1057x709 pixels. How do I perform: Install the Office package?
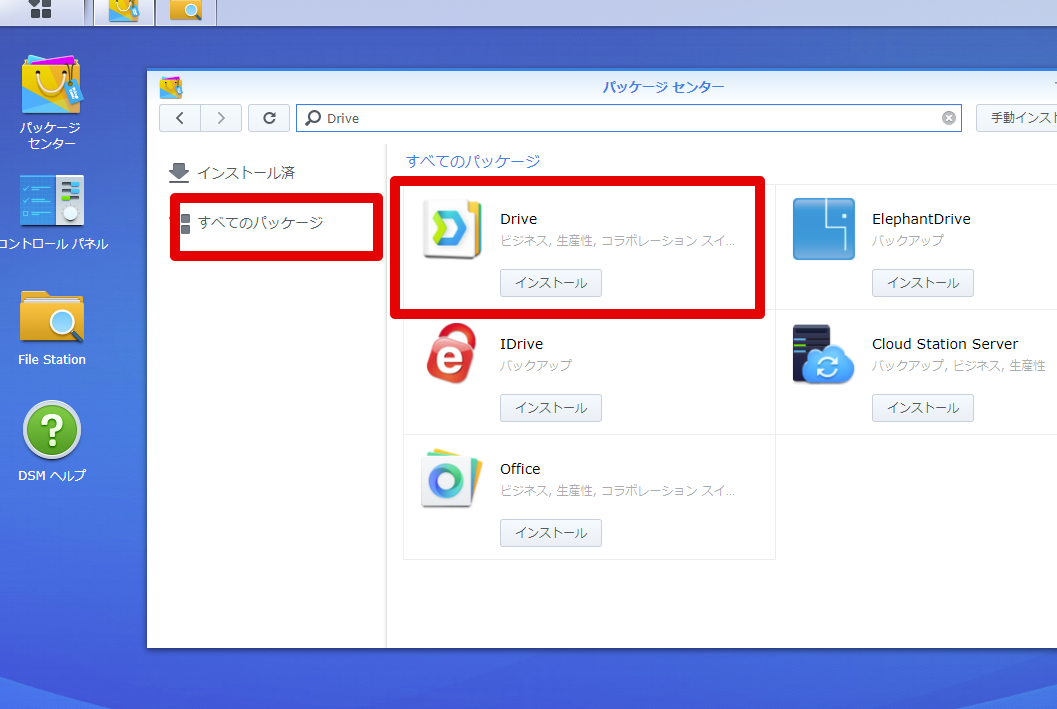(551, 532)
